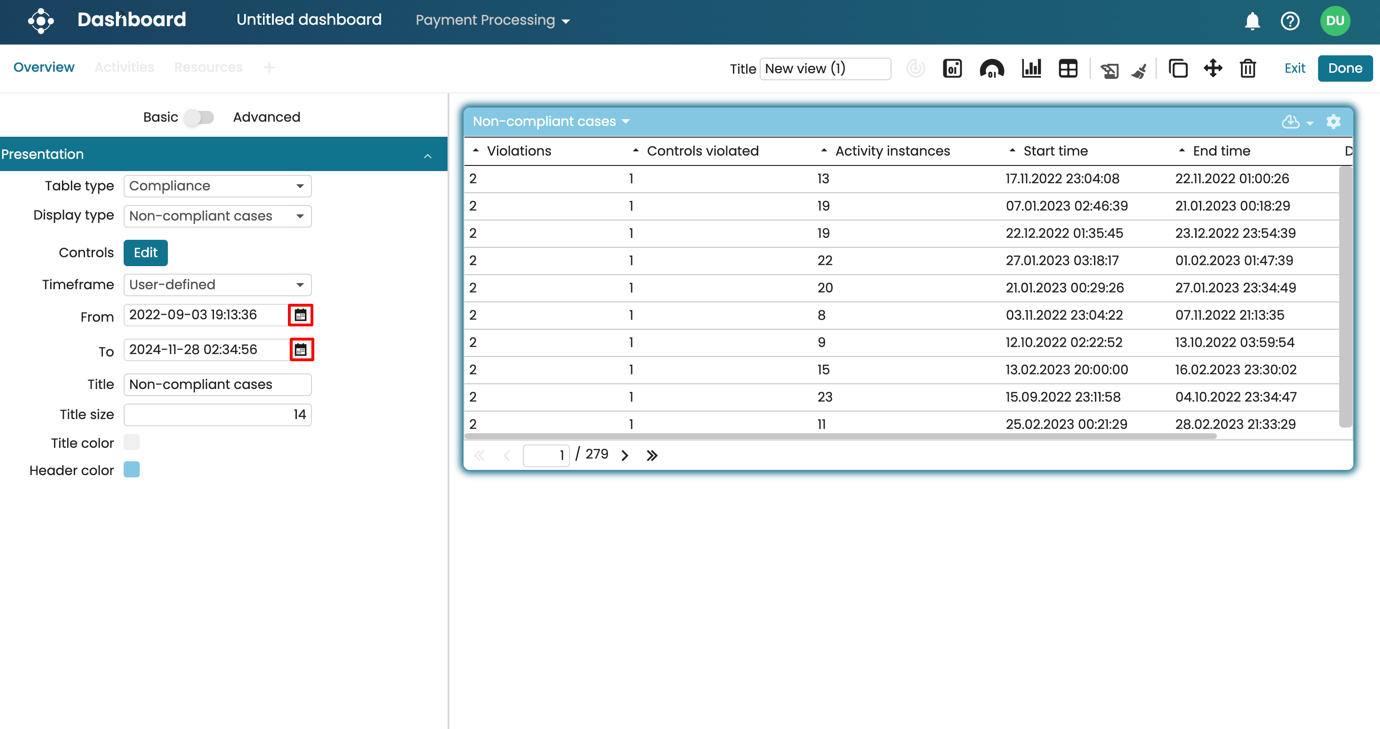Viewport: 1380px width, 729px height.
Task: Add a bar chart widget
Action: tap(1031, 69)
